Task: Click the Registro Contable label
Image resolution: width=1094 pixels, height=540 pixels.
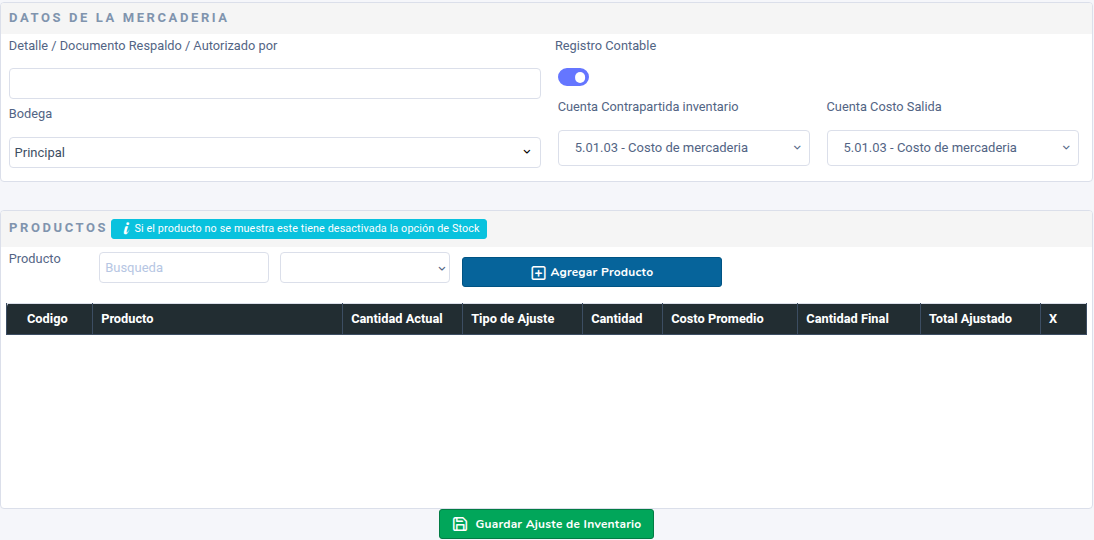Action: (606, 46)
